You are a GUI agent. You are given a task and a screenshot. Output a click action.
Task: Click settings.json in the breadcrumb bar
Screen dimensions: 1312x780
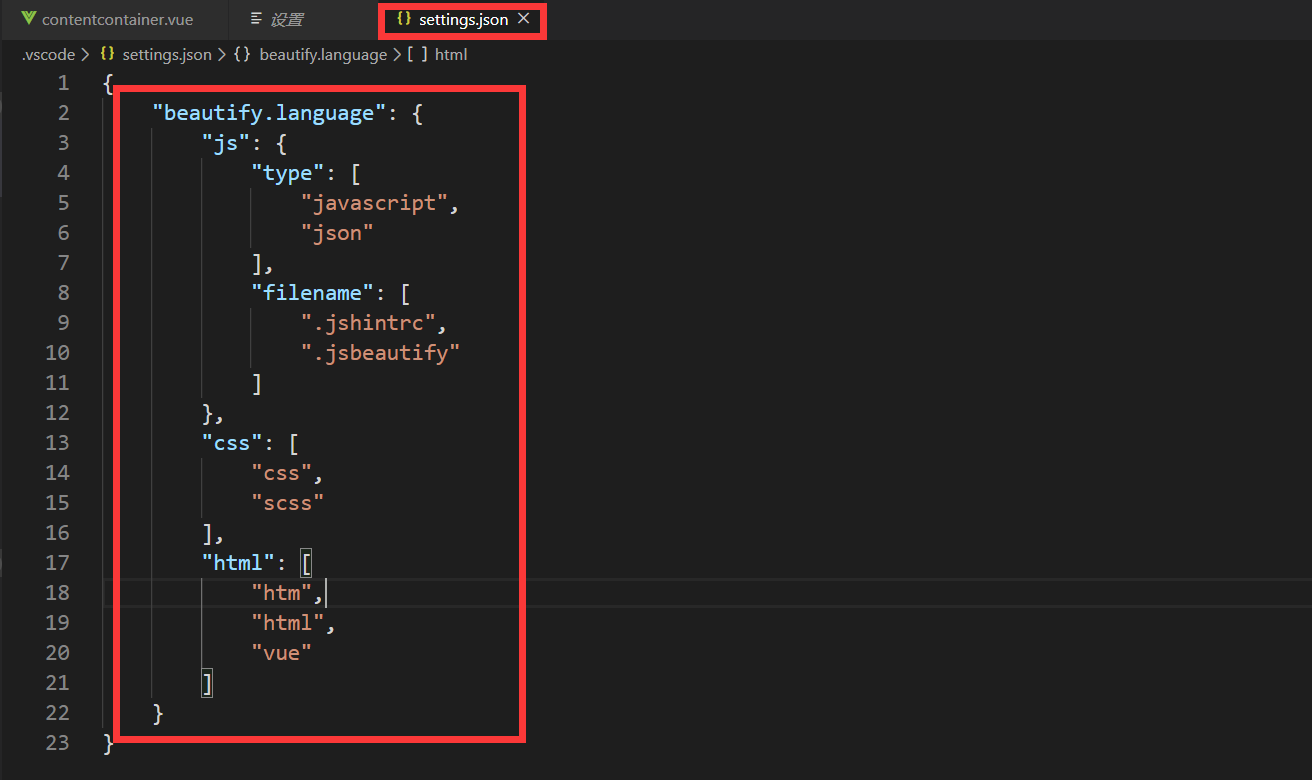point(165,54)
